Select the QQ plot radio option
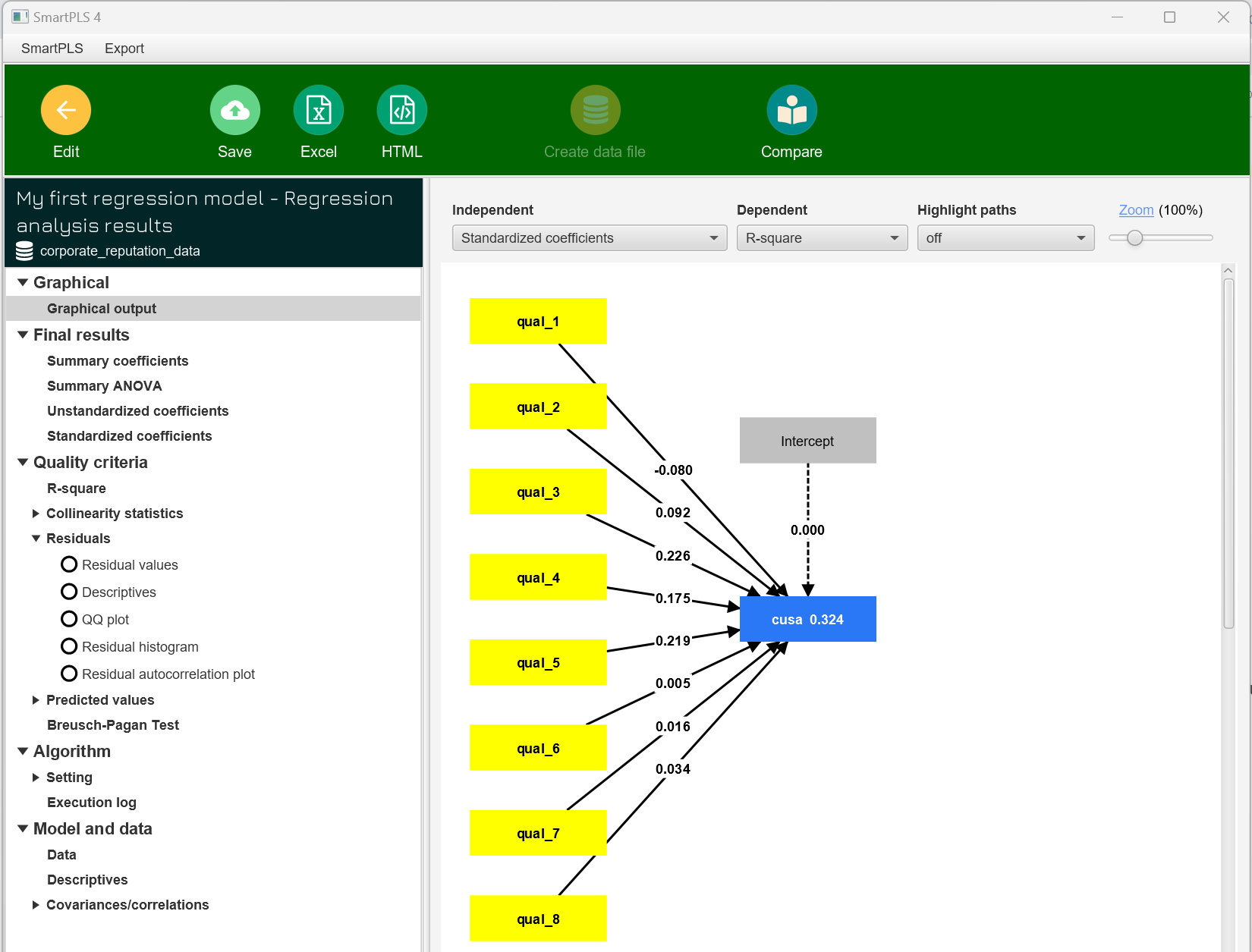Image resolution: width=1252 pixels, height=952 pixels. tap(69, 619)
